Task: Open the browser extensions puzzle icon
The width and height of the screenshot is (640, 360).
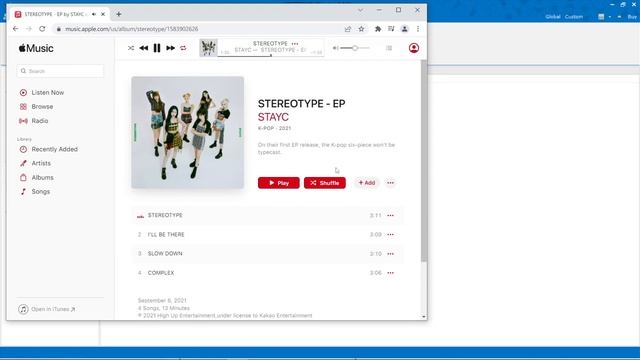Action: coord(378,29)
